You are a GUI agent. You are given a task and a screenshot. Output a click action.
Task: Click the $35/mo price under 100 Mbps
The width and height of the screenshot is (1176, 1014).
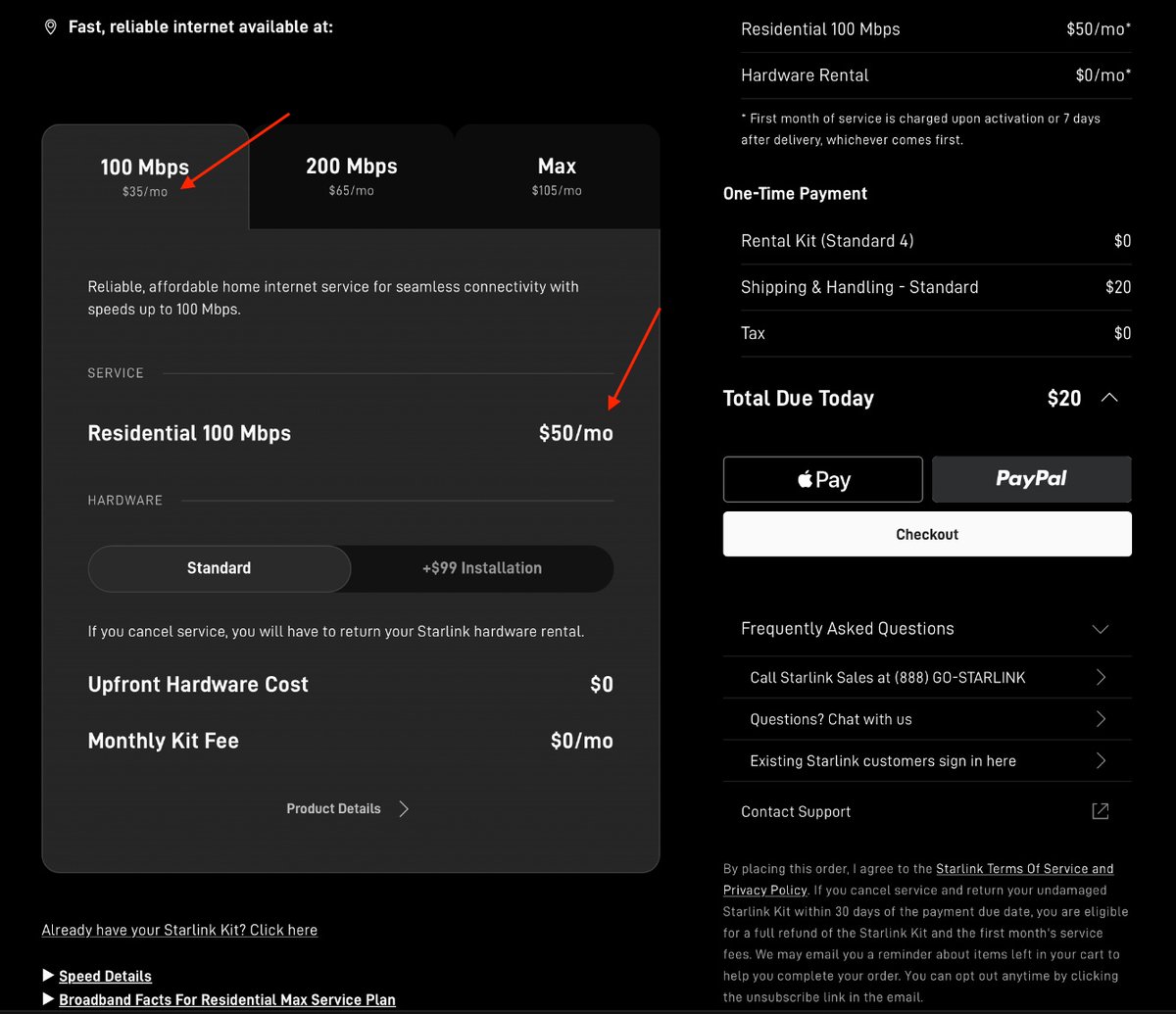pyautogui.click(x=145, y=192)
